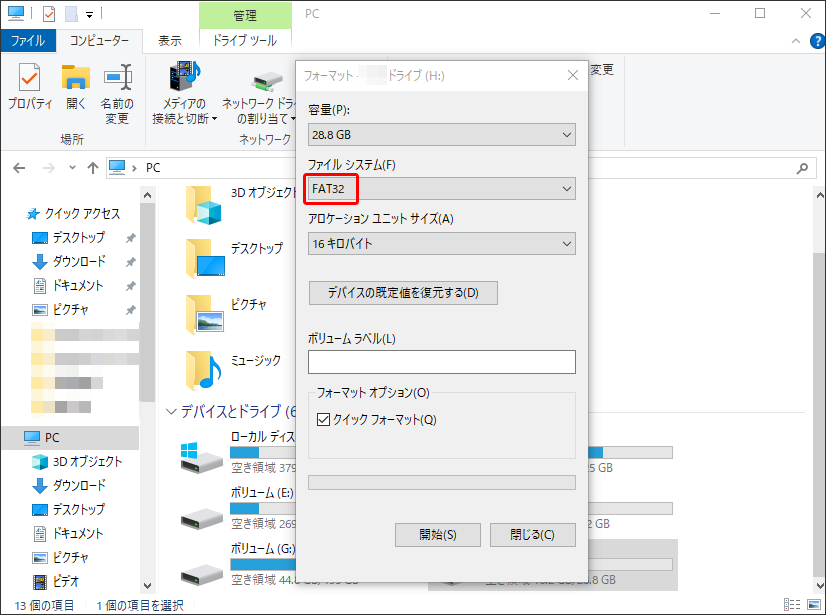Viewport: 826px width, 615px height.
Task: Click the forward navigation arrow
Action: (48, 168)
